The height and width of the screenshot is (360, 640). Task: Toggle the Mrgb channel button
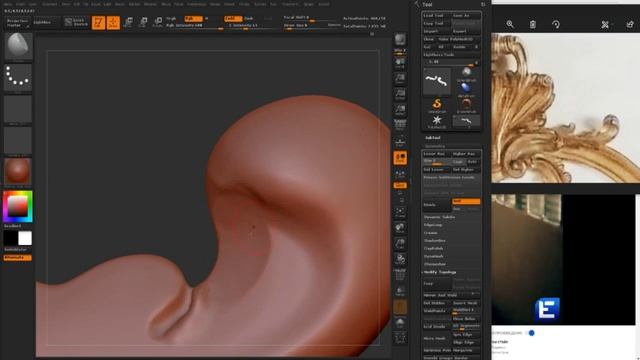(171, 19)
